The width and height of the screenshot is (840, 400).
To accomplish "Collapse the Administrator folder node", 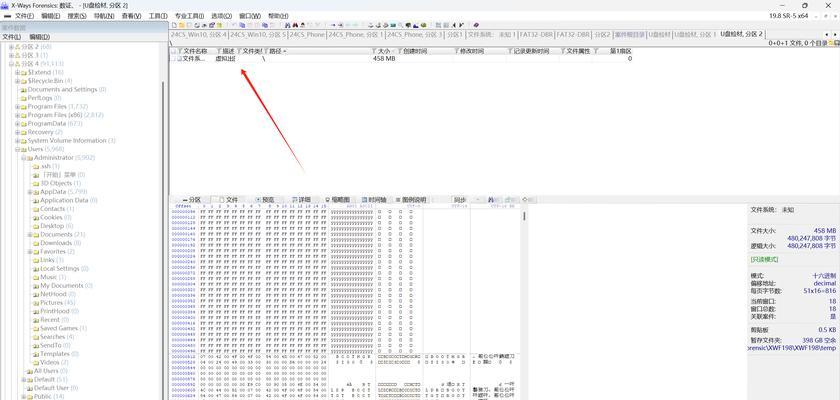I will point(24,158).
